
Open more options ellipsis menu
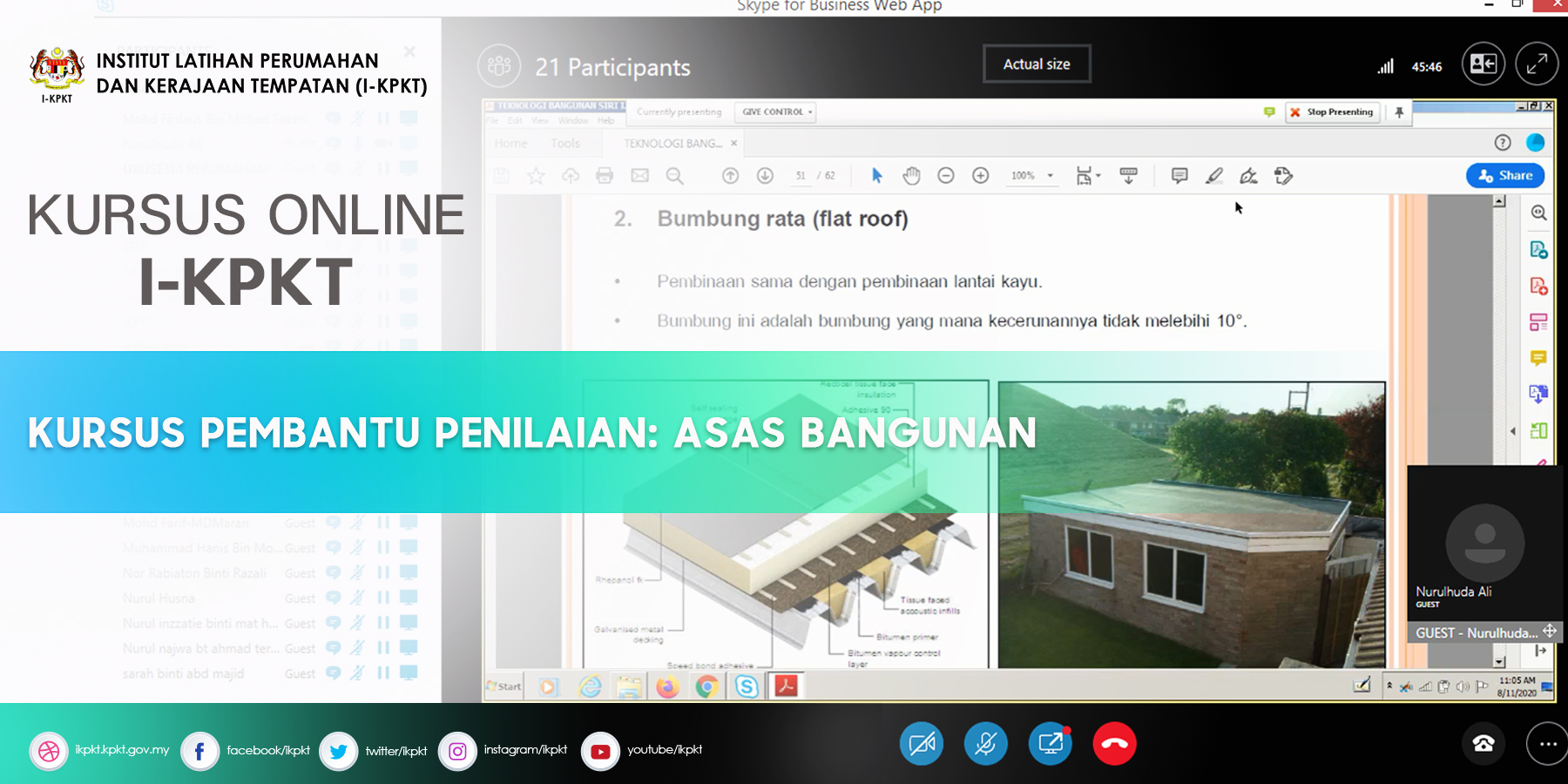click(1548, 744)
